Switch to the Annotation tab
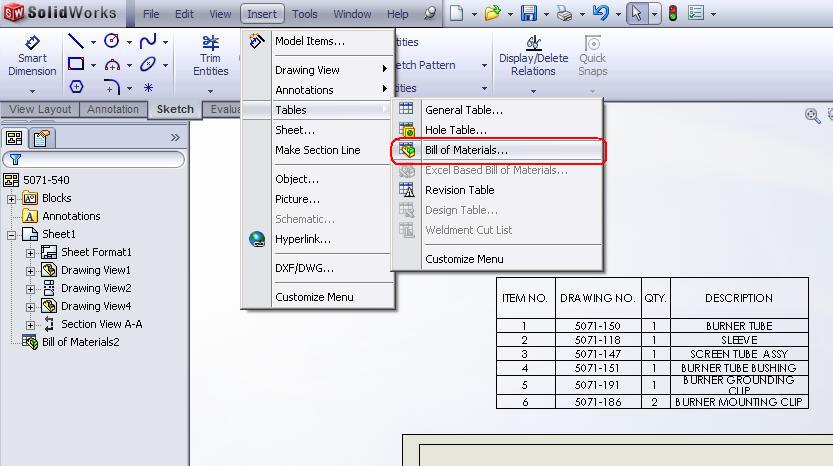833x466 pixels. 113,109
